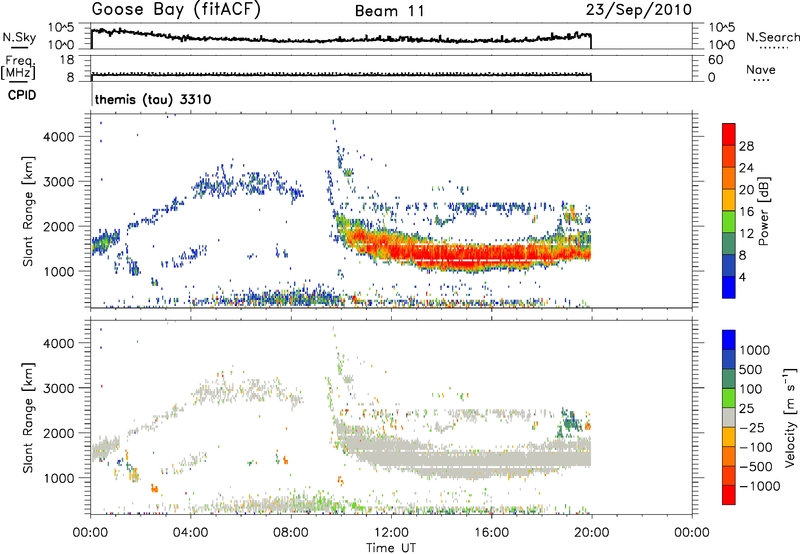Click the power panel's 2000 range tick
The height and width of the screenshot is (554, 800).
59,226
